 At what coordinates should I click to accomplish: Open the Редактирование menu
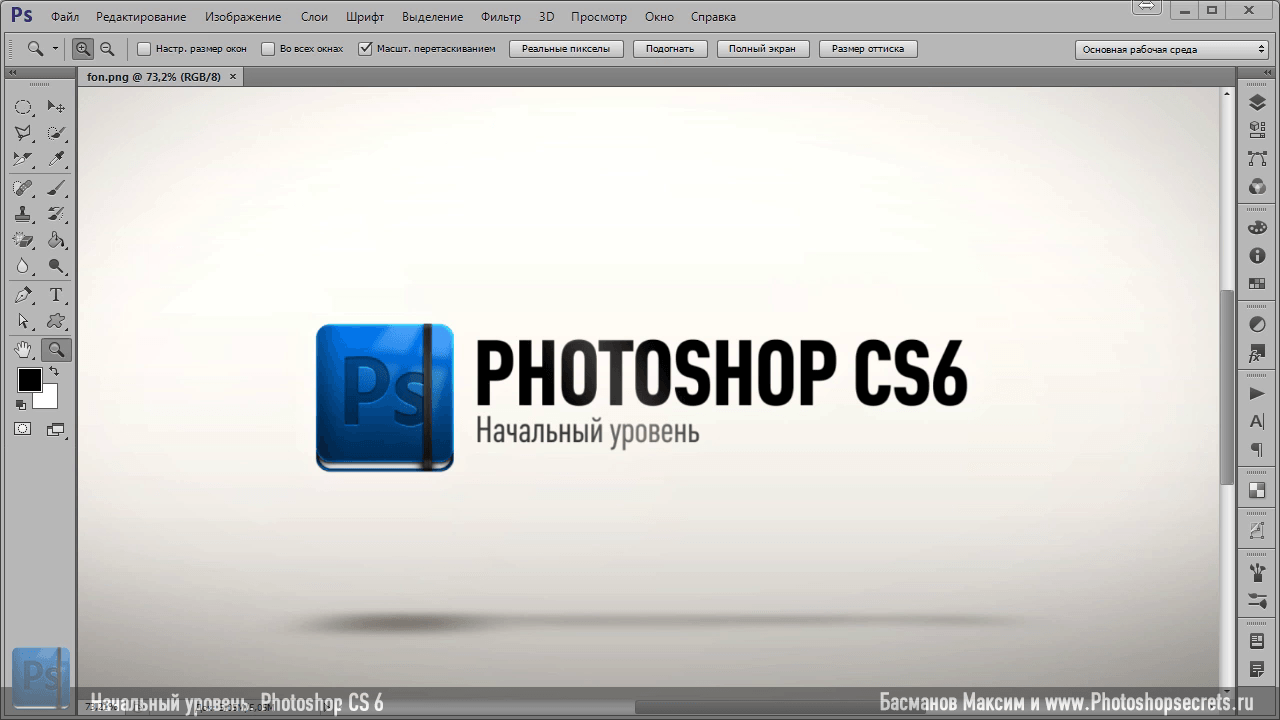pyautogui.click(x=142, y=17)
